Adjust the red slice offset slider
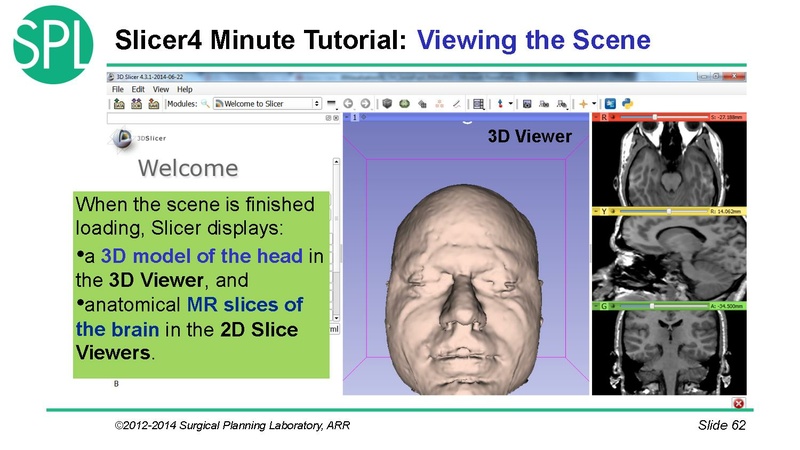The image size is (800, 450). pos(664,117)
